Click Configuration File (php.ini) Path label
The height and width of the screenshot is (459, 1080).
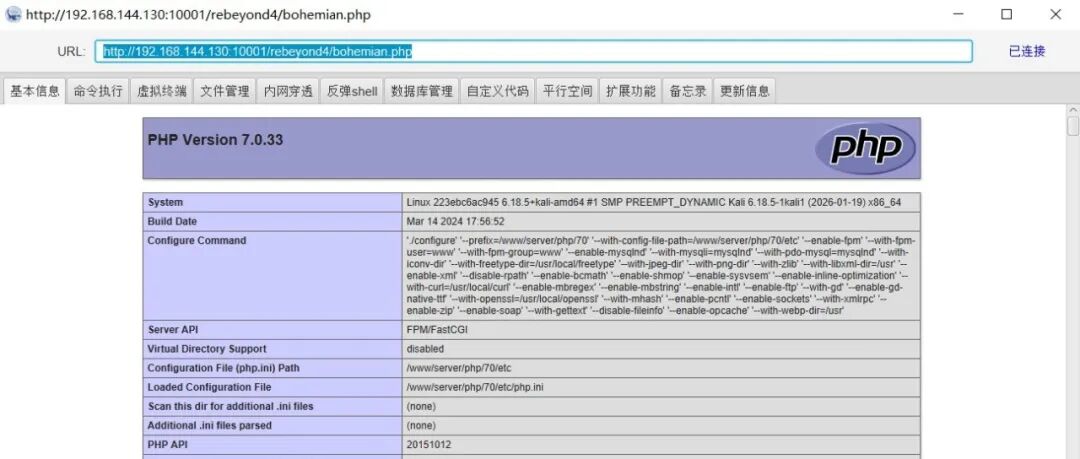(x=224, y=369)
